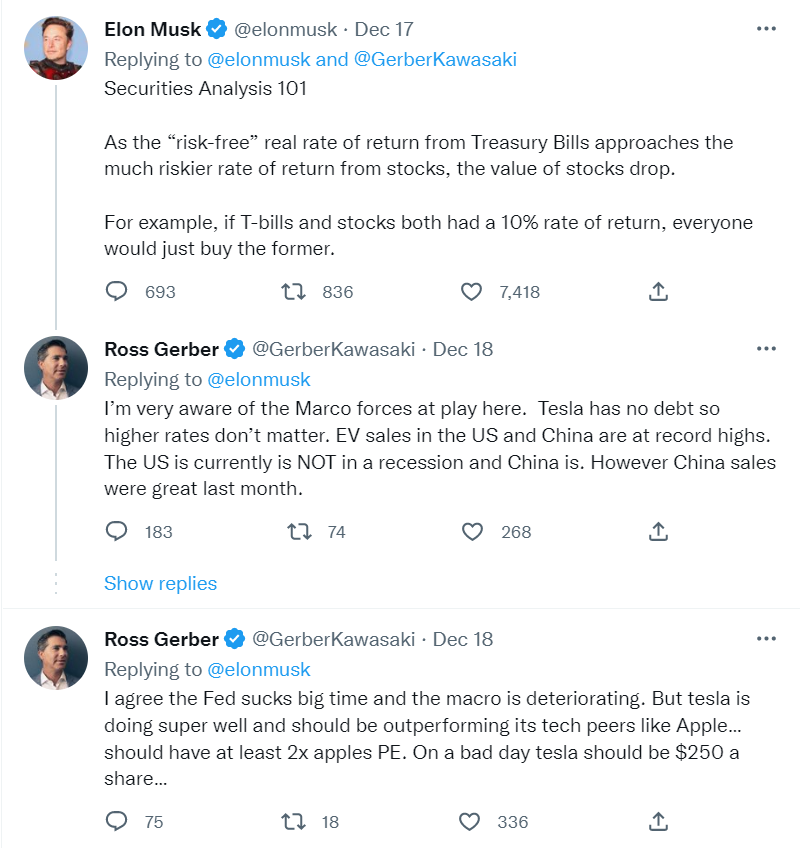Like Ross Gerber's tweet with 336 likes
Screen dimensions: 800x848
pos(472,822)
